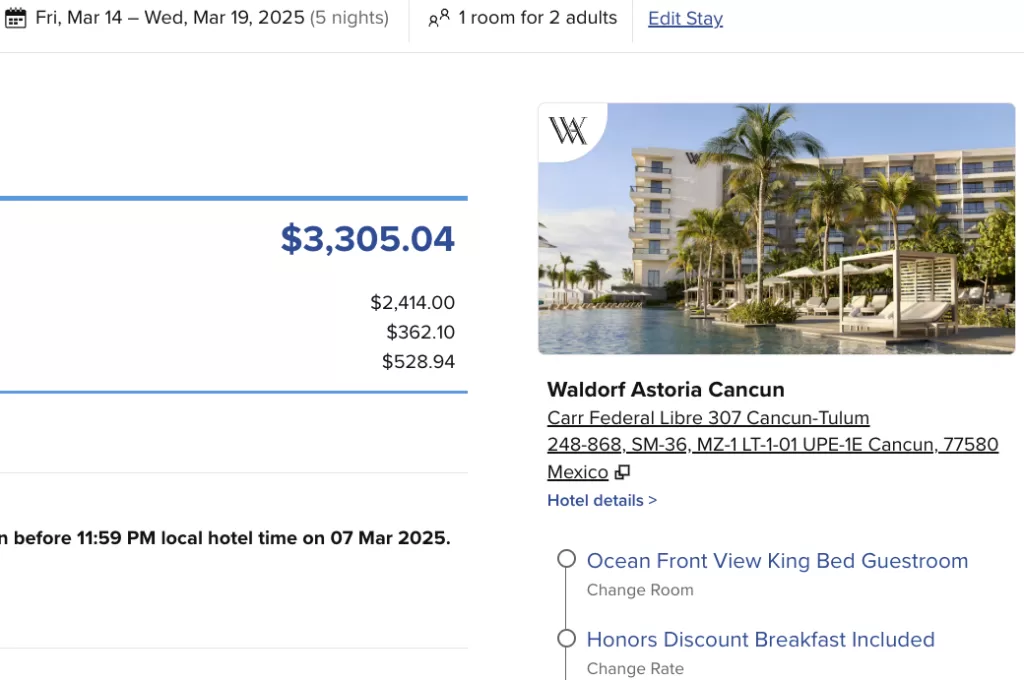Click the Carr Federal Libre 307 address line
Viewport: 1024px width, 680px height.
[708, 417]
